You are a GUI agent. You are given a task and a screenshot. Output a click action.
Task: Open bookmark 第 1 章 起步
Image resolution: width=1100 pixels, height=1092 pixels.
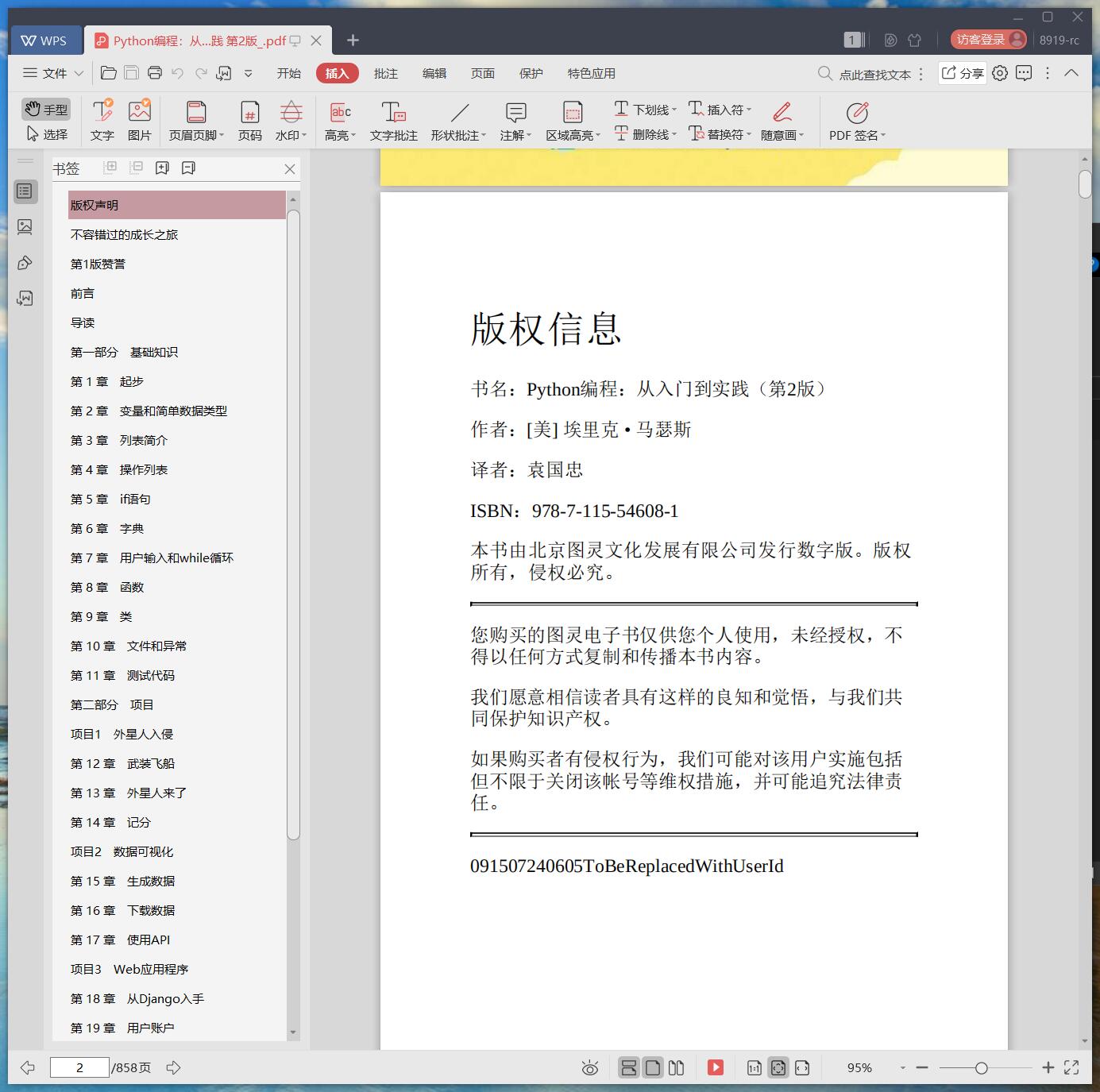(x=107, y=381)
